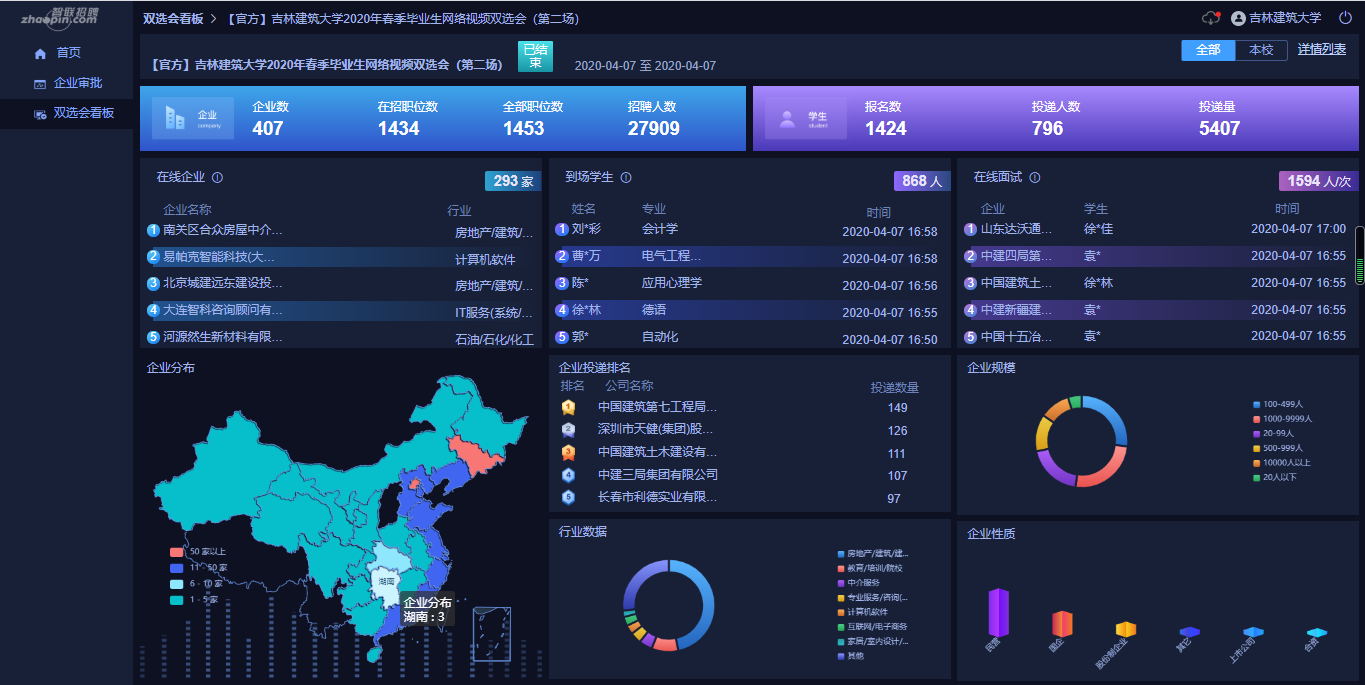Click the South China Sea islands inset map
Image resolution: width=1365 pixels, height=685 pixels.
(492, 634)
